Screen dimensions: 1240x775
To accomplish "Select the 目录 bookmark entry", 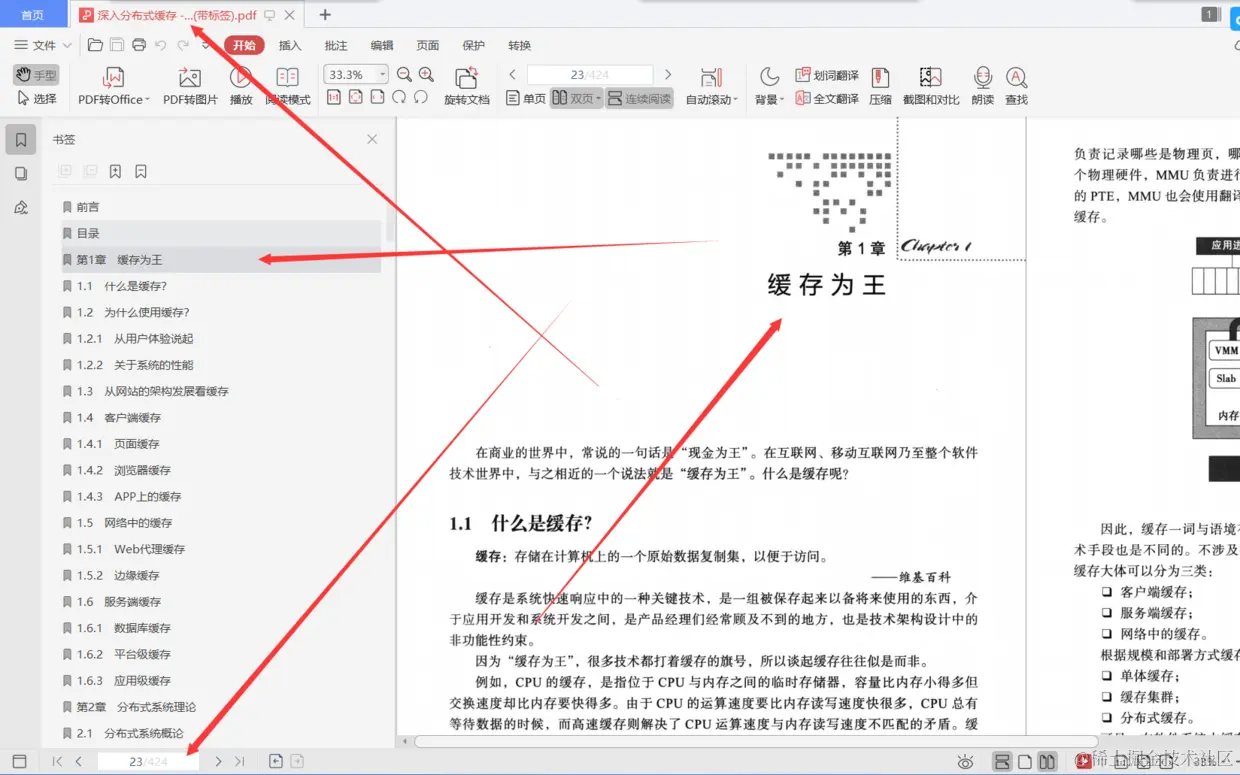I will [221, 233].
